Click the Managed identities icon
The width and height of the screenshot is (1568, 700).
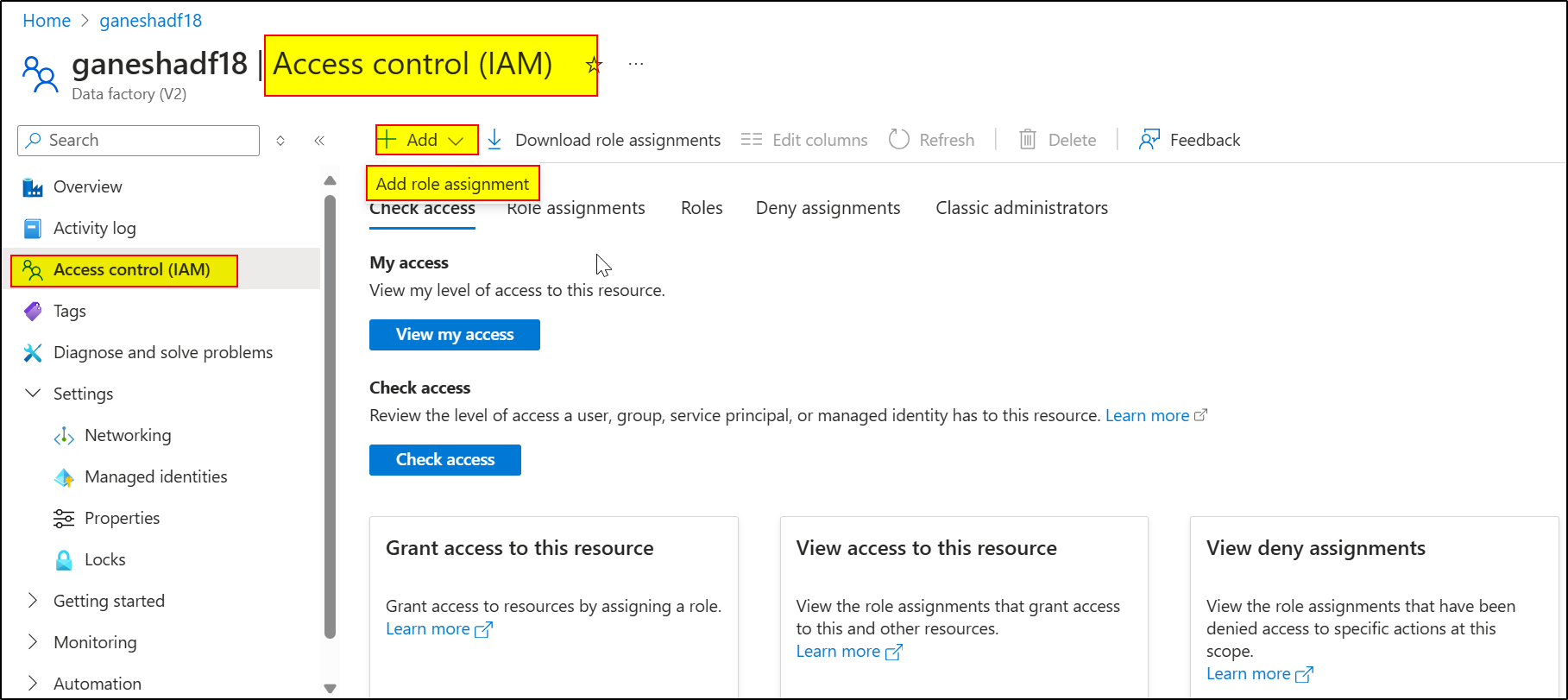coord(64,477)
